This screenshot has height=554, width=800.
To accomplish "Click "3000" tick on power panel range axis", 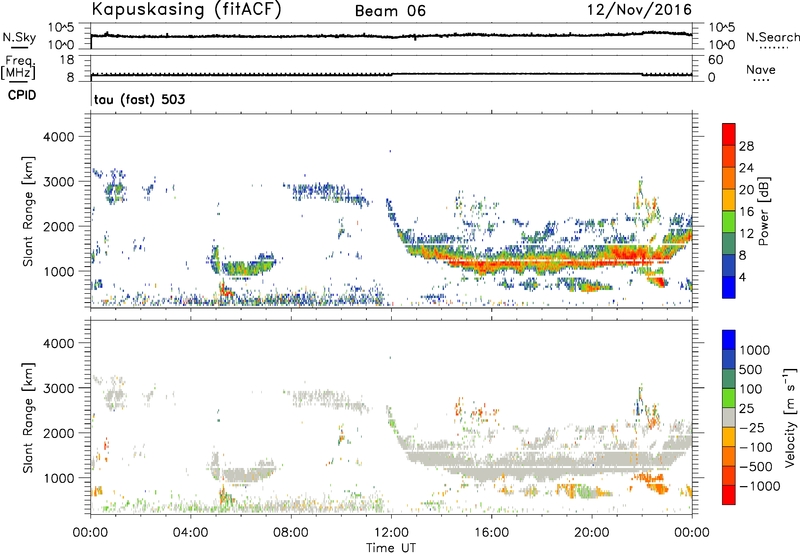I will [58, 182].
